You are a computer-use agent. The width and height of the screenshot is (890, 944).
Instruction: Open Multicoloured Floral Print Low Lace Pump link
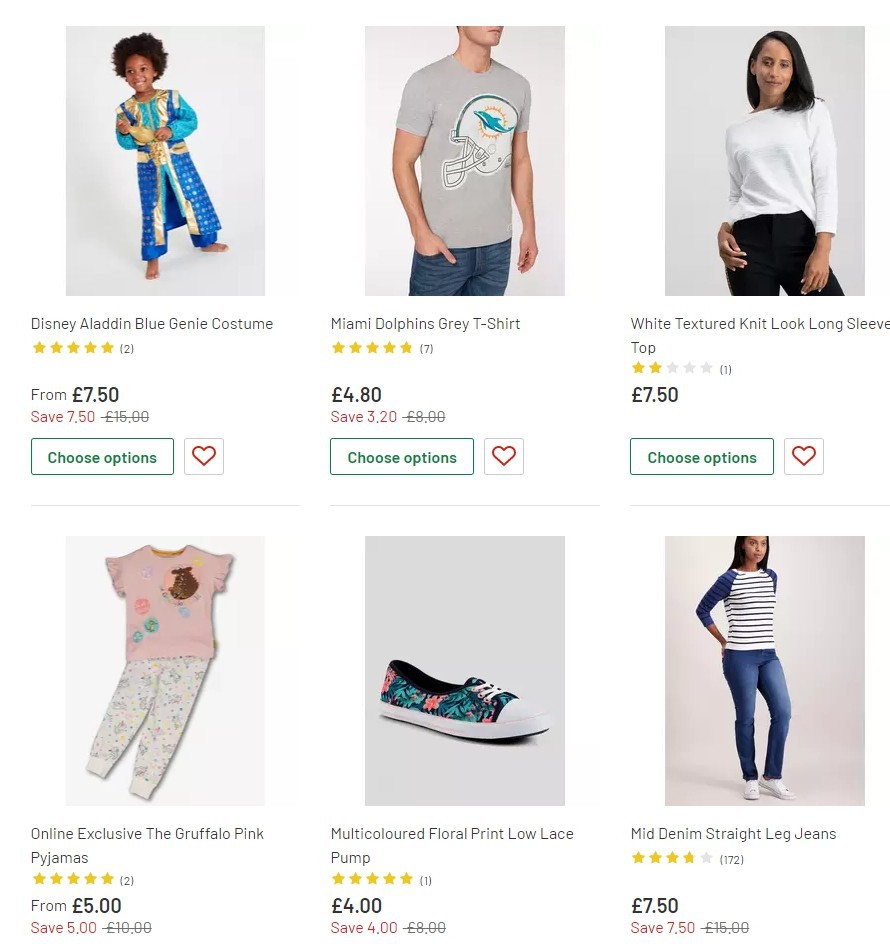tap(452, 834)
